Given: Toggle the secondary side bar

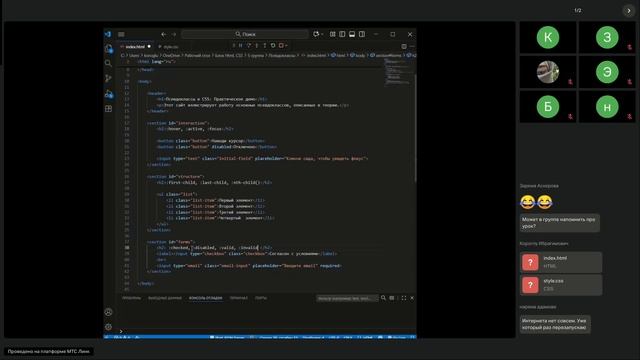Looking at the screenshot, I should tap(362, 34).
